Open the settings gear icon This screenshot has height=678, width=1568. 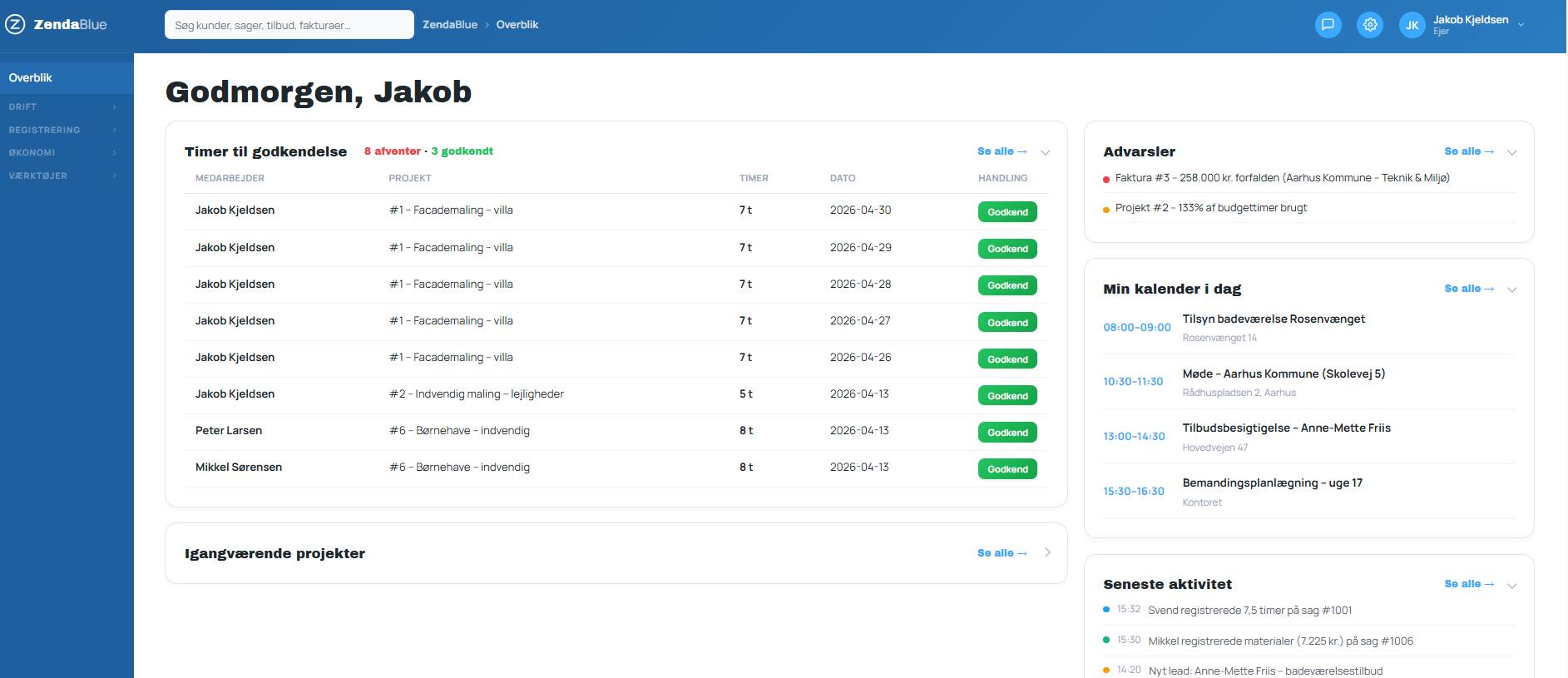(x=1370, y=25)
